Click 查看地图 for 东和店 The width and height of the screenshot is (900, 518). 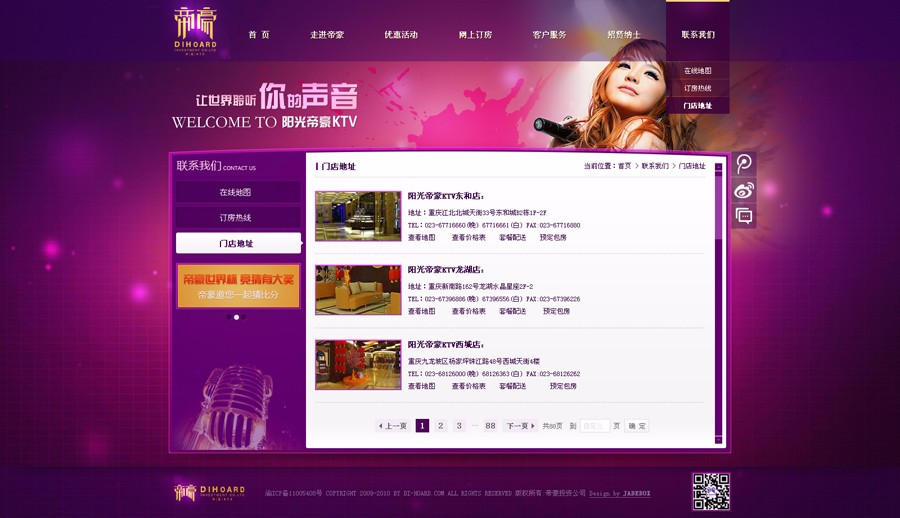(x=421, y=237)
